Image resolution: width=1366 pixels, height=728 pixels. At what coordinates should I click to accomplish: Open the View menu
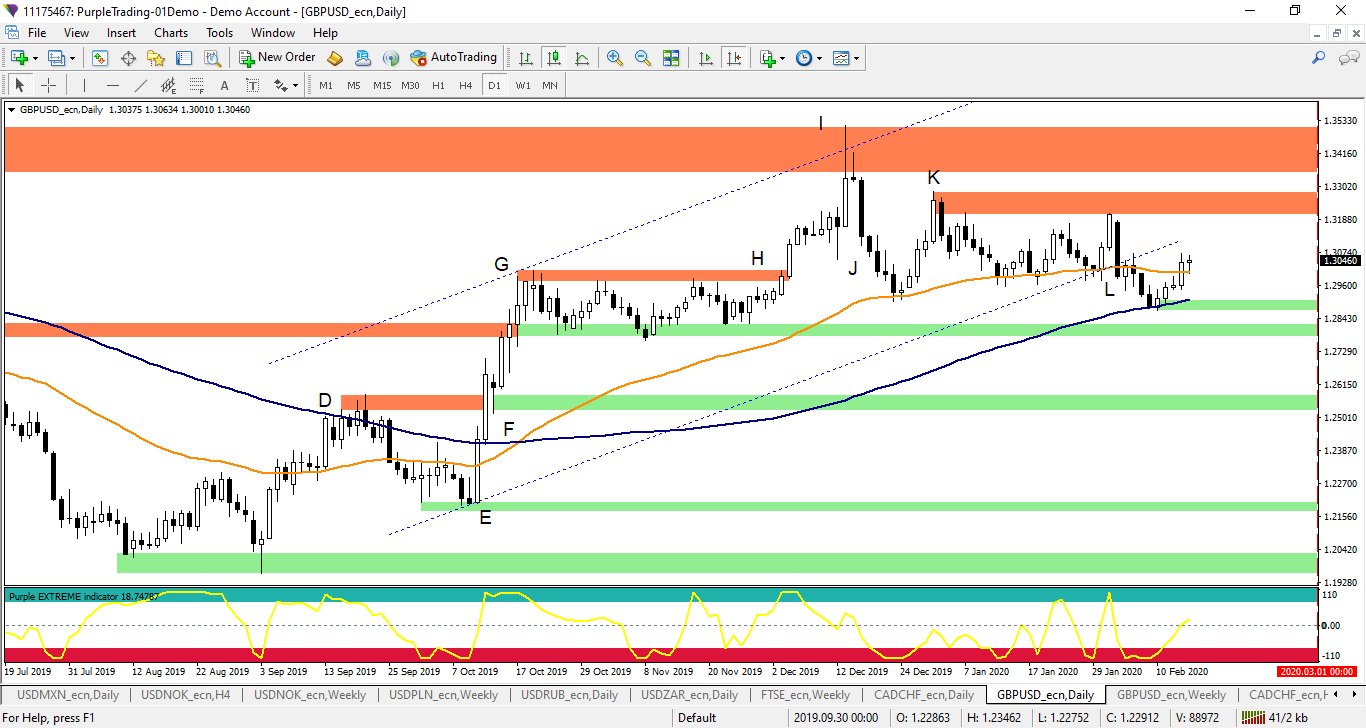pos(76,33)
